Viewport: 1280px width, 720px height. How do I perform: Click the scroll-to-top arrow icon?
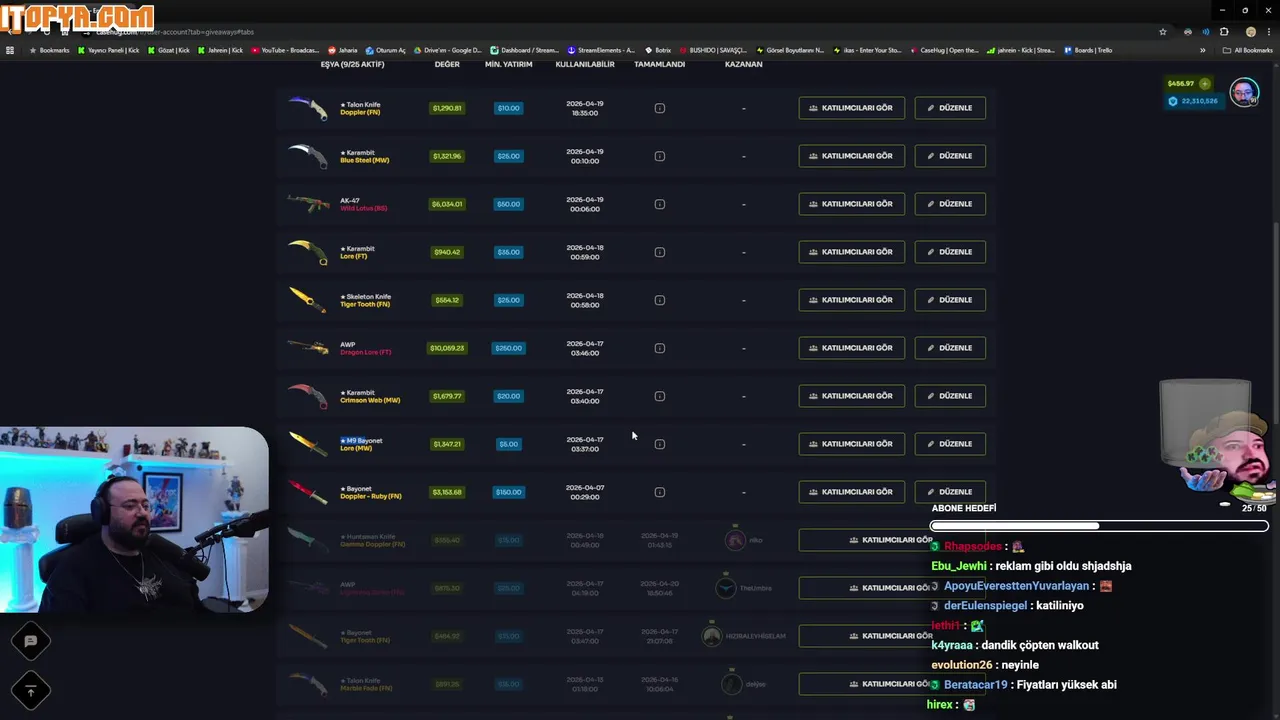tap(30, 690)
